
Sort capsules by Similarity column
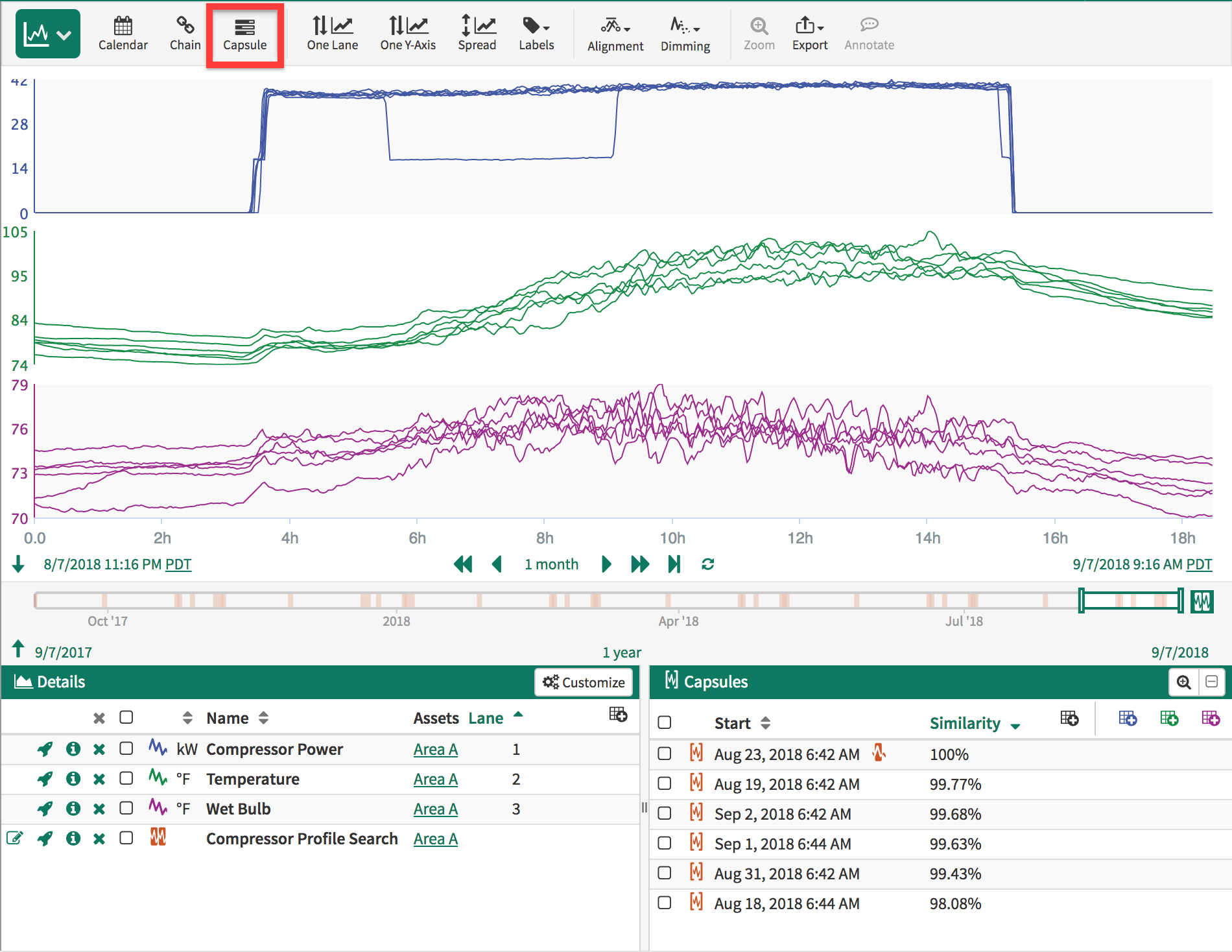click(964, 723)
